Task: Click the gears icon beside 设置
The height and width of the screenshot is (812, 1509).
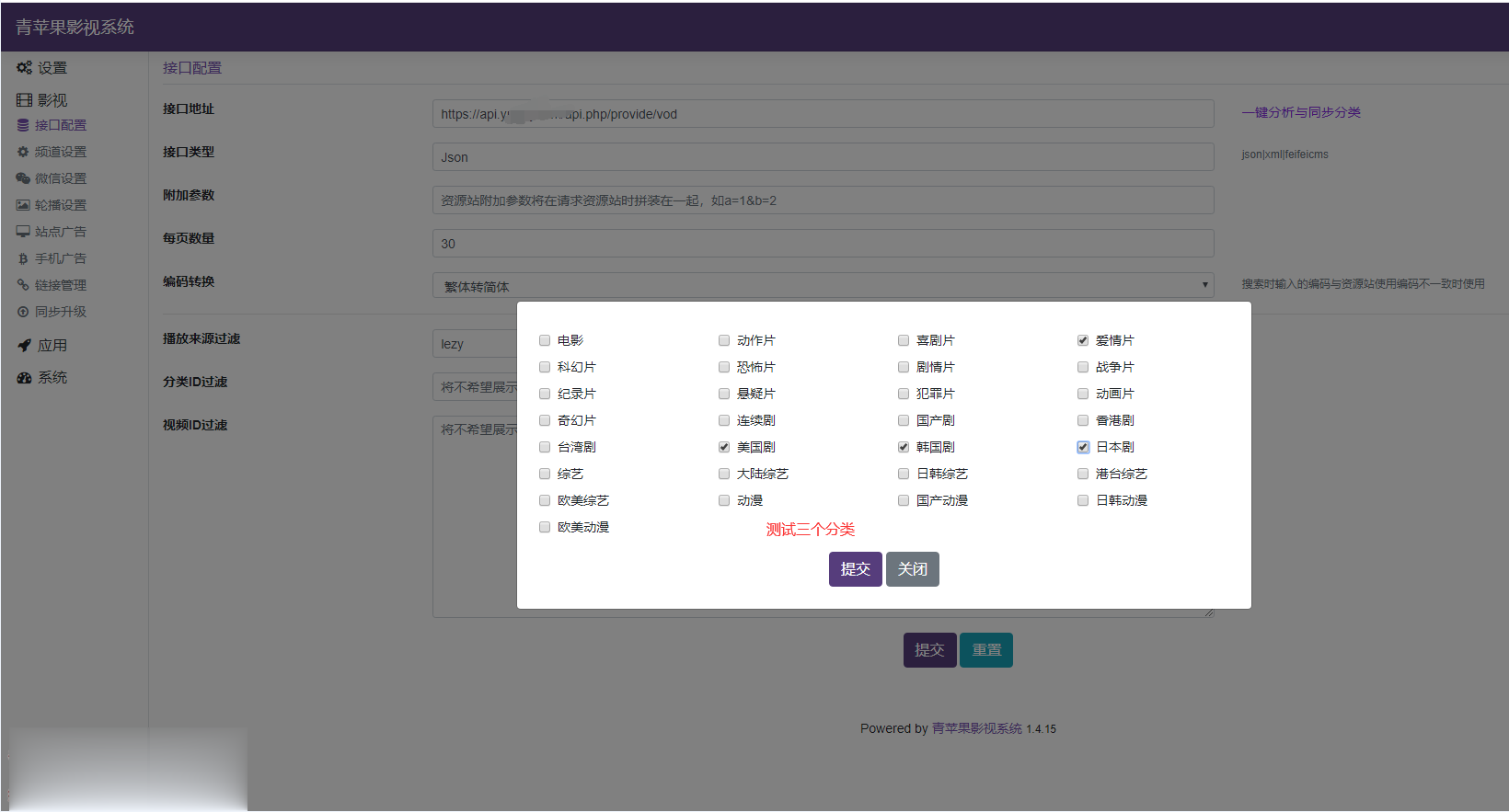Action: coord(24,68)
